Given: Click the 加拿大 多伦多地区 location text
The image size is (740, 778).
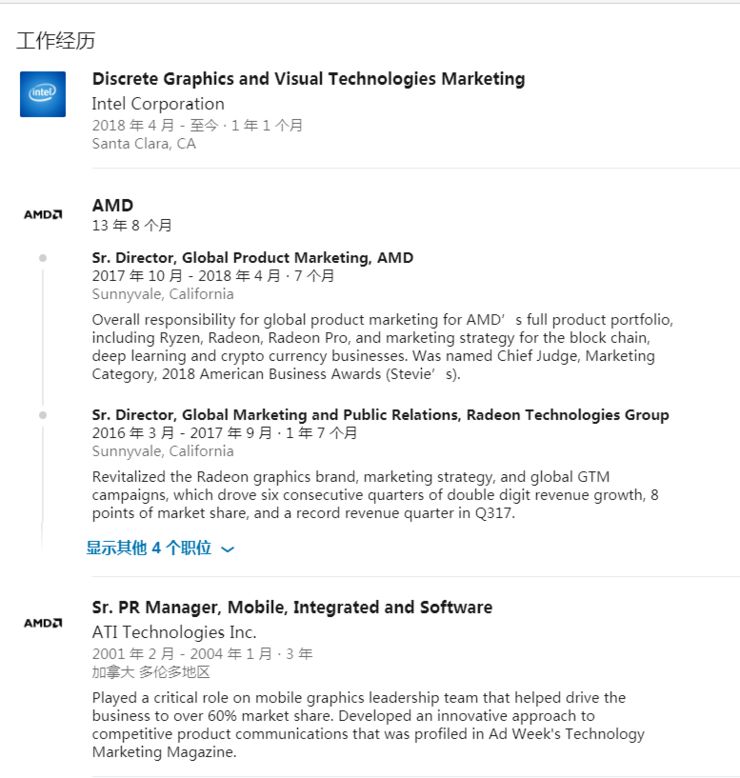Looking at the screenshot, I should click(x=151, y=672).
